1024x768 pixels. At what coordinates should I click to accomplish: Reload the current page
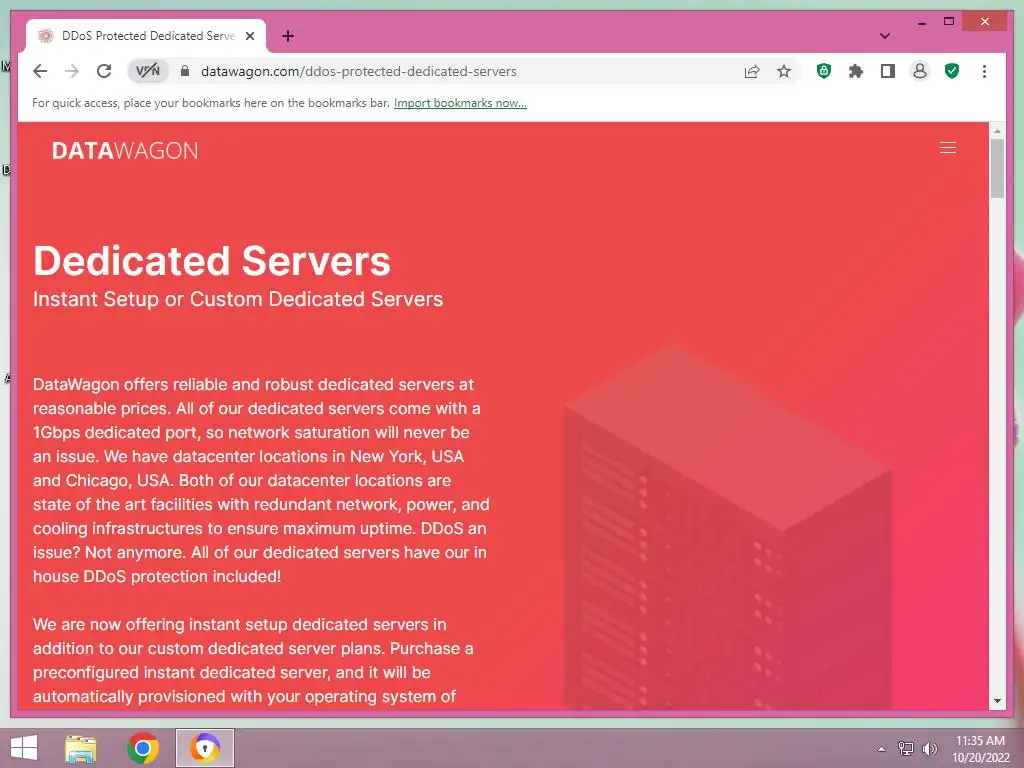pyautogui.click(x=104, y=71)
